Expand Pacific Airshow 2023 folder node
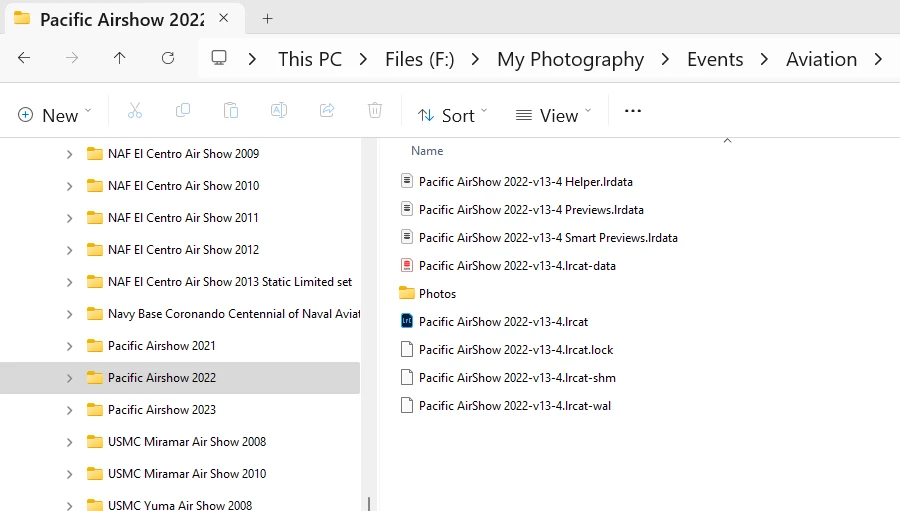Viewport: 900px width, 511px height. click(69, 411)
